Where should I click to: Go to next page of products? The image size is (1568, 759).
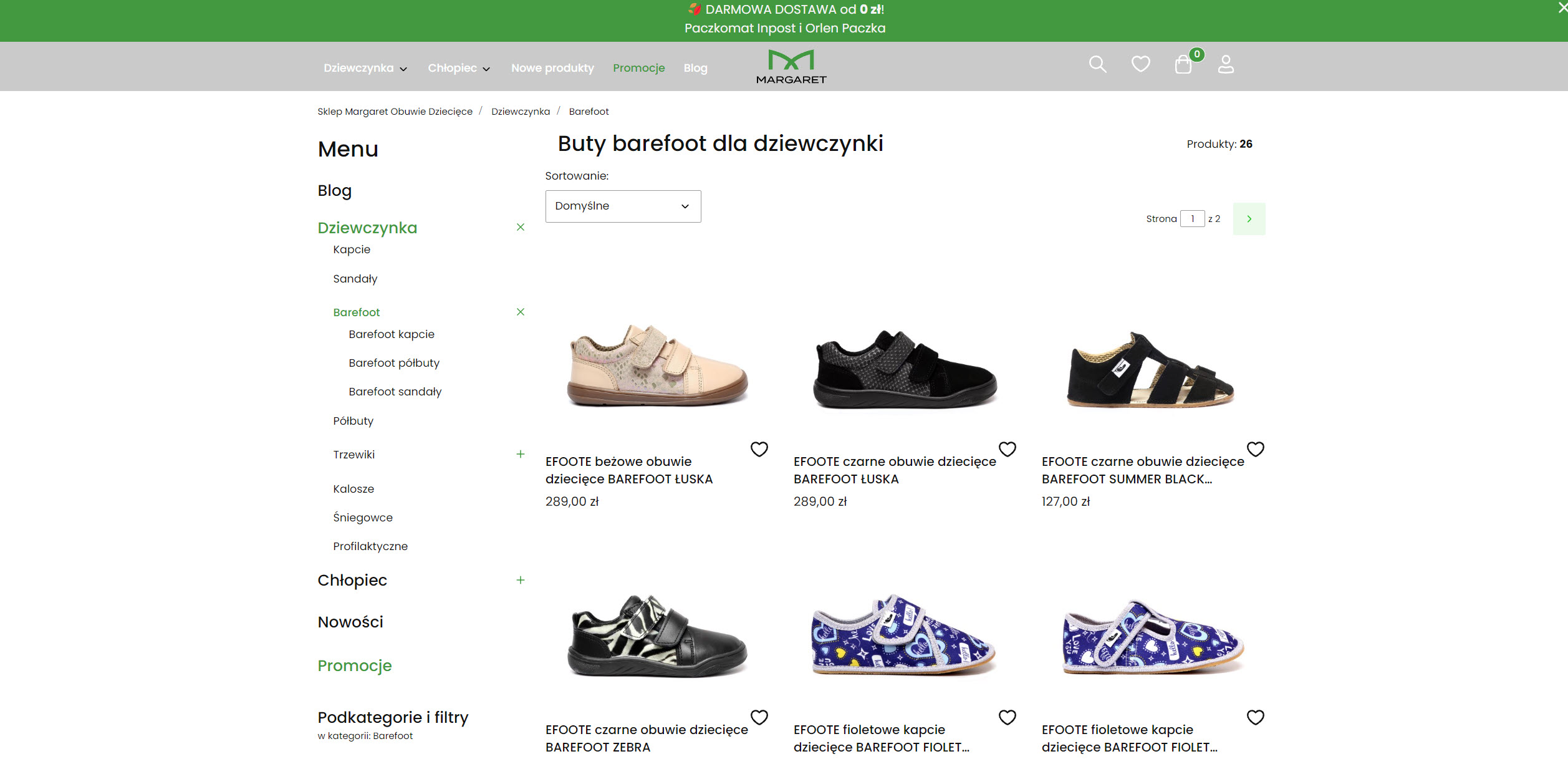pos(1249,218)
